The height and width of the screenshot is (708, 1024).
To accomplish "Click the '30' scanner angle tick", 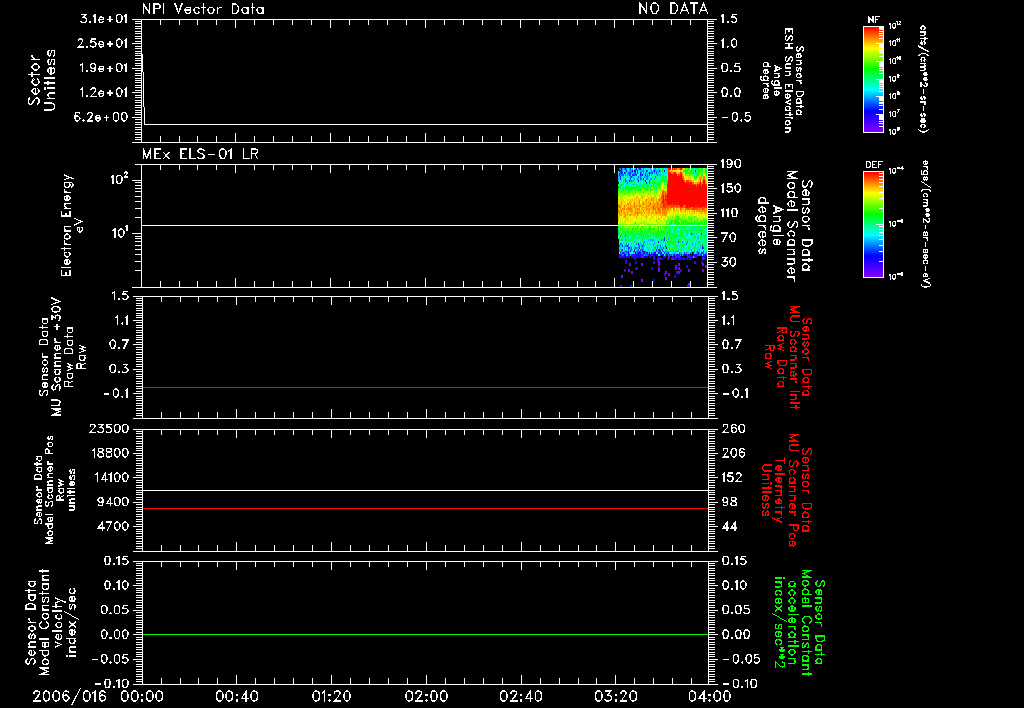I will [x=729, y=262].
